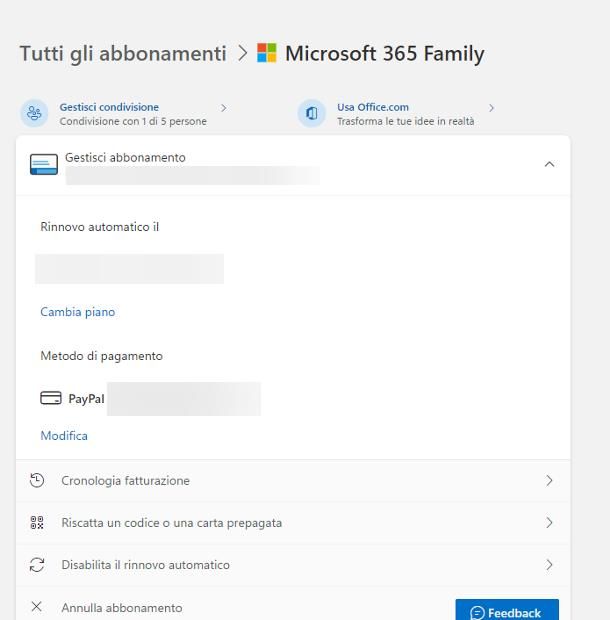
Task: Click the billing history clock icon
Action: [x=37, y=480]
